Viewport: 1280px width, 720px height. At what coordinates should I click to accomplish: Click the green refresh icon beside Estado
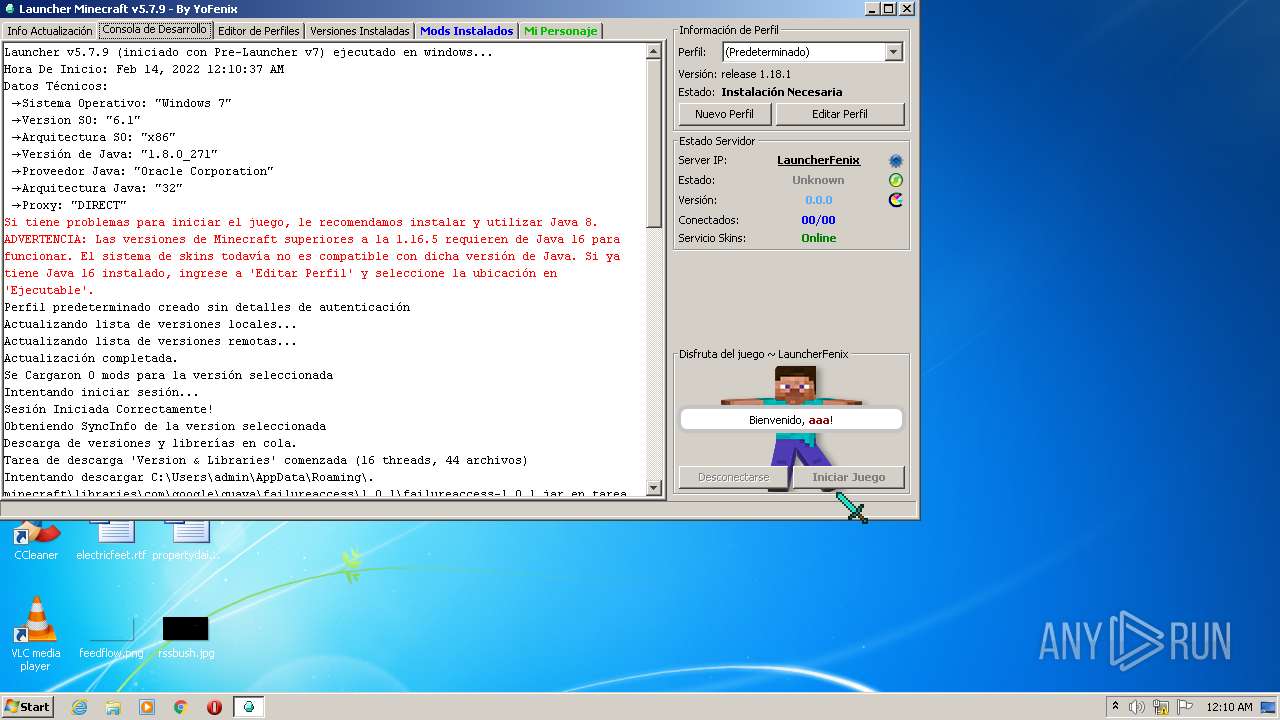pos(895,180)
